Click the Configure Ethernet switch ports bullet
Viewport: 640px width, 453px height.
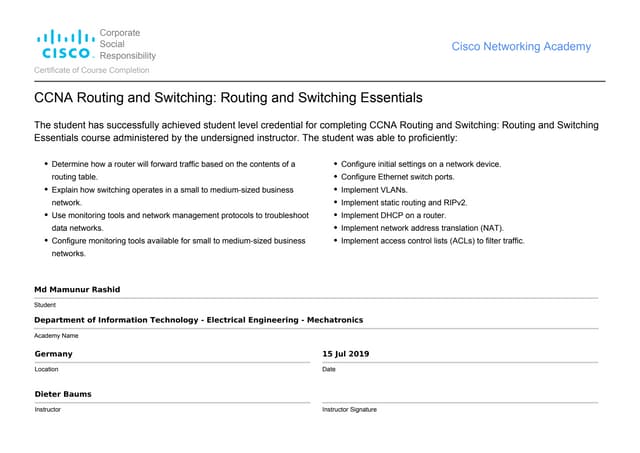397,177
